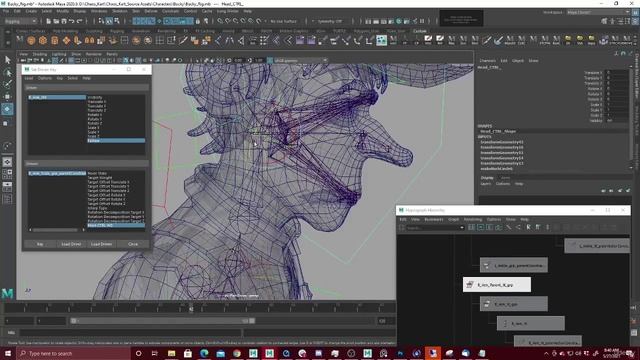The width and height of the screenshot is (640, 360).
Task: Open Channel Box Channels menu
Action: (487, 60)
